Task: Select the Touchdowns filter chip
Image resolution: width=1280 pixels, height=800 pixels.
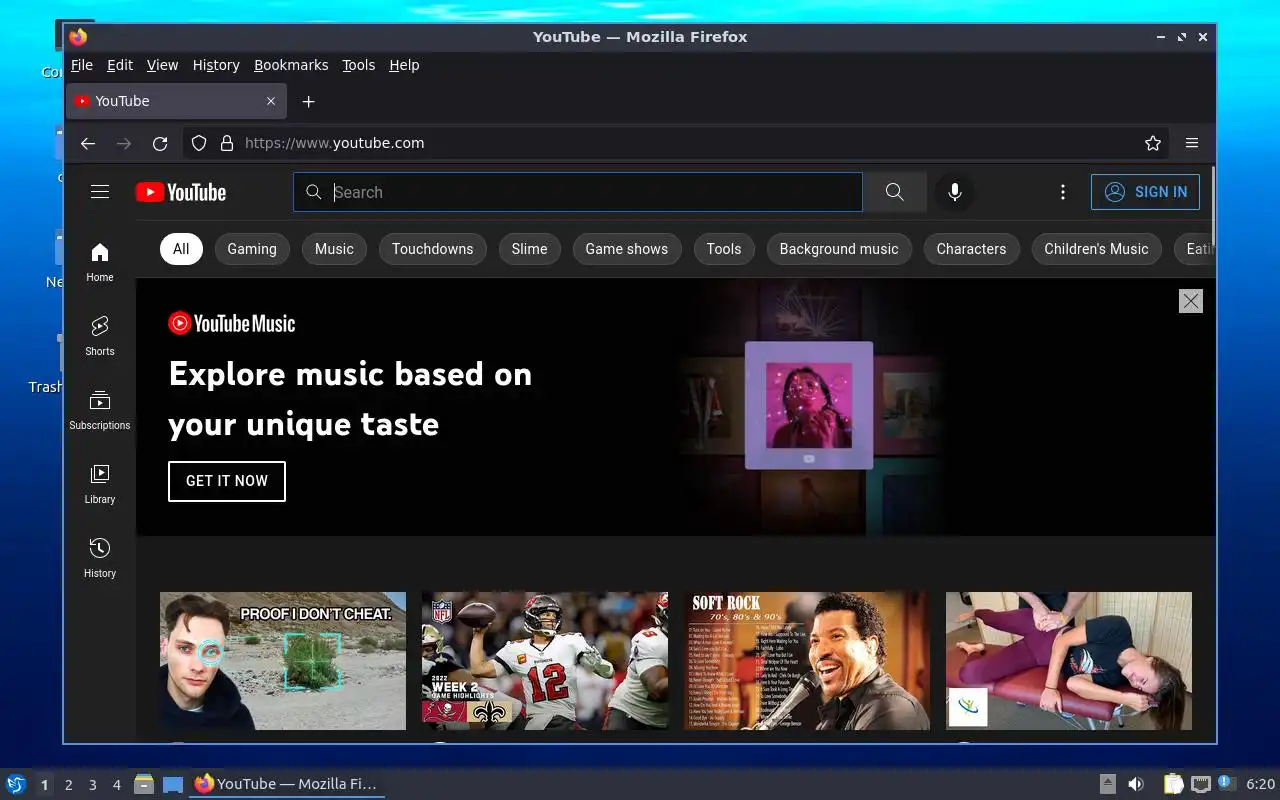Action: click(x=433, y=249)
